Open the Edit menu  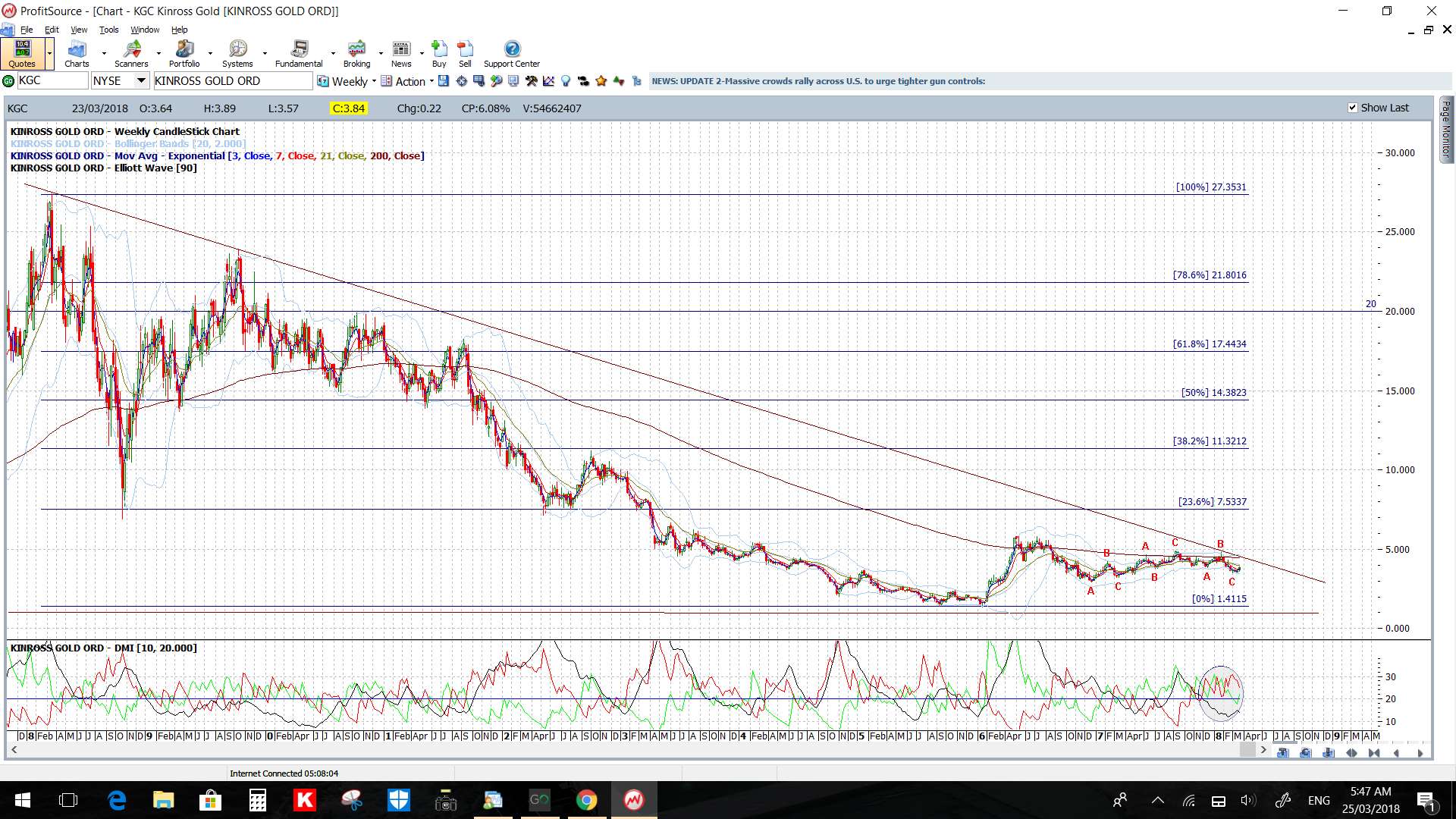tap(52, 30)
